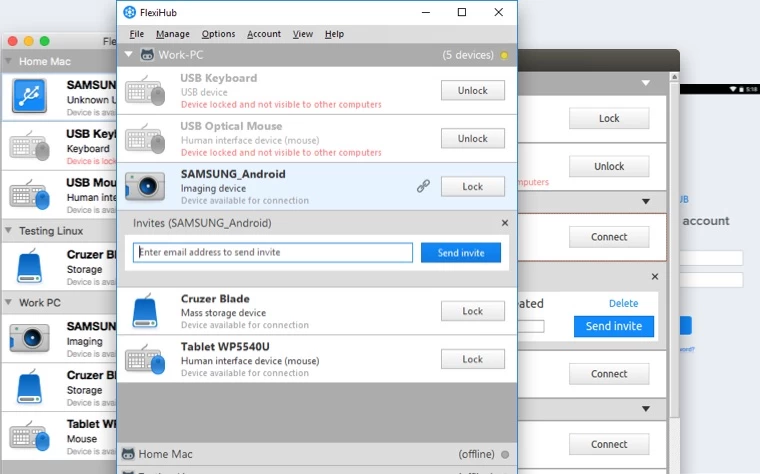This screenshot has height=474, width=760.
Task: Click the red close button of the Mac window
Action: tap(13, 41)
